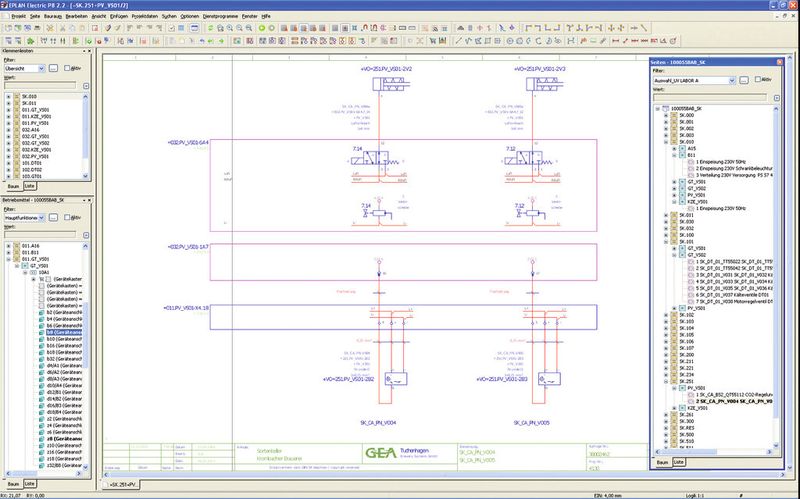Close the Klemmenleisten panel with its X
The height and width of the screenshot is (499, 800).
(x=91, y=51)
